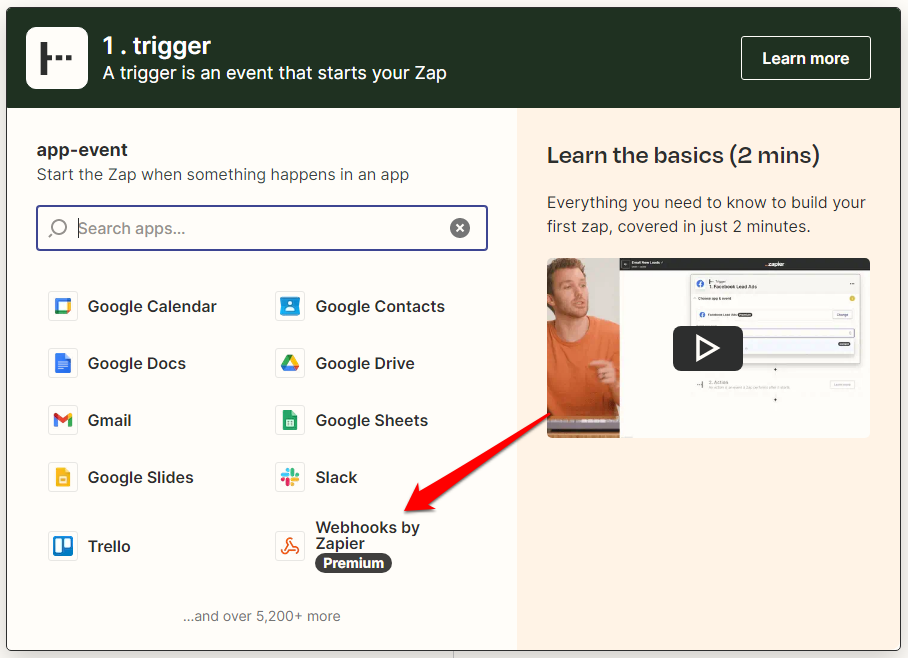Select the Google Slides icon
Screen dimensions: 908x658
click(x=63, y=478)
